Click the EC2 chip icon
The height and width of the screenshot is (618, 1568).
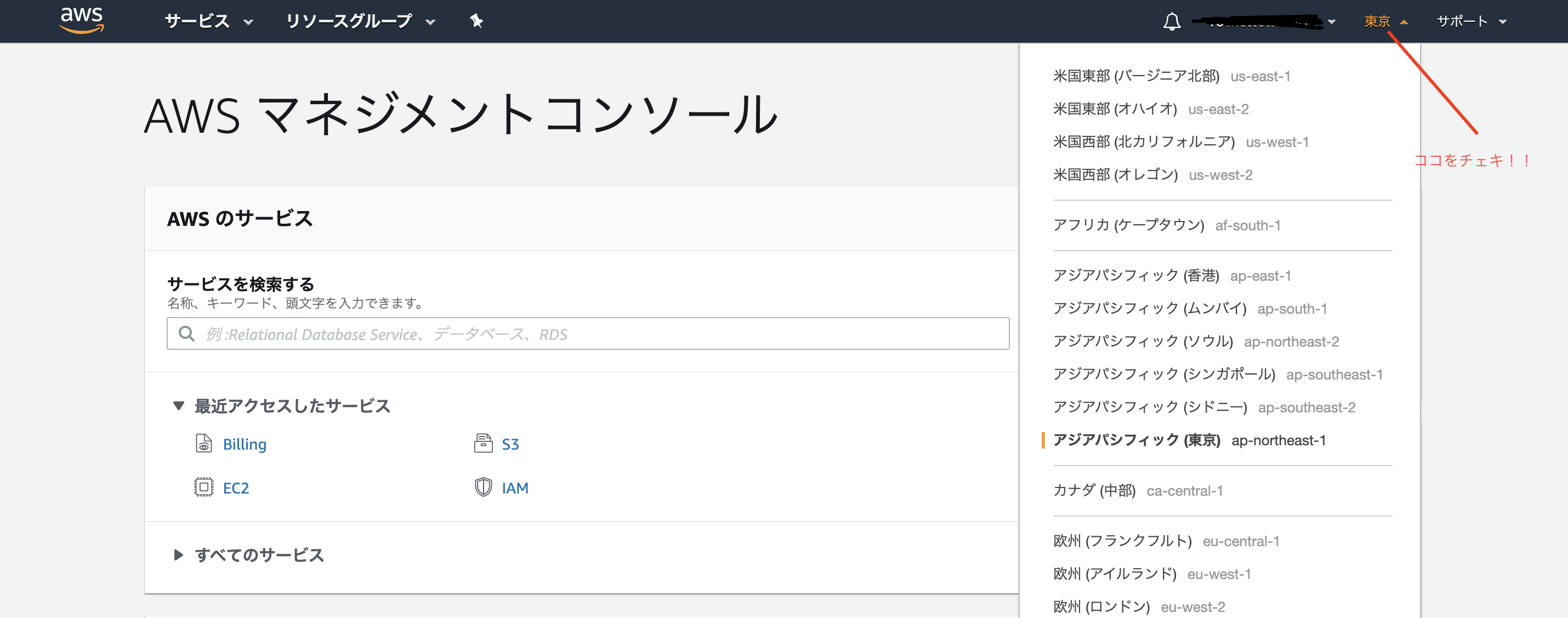click(204, 487)
